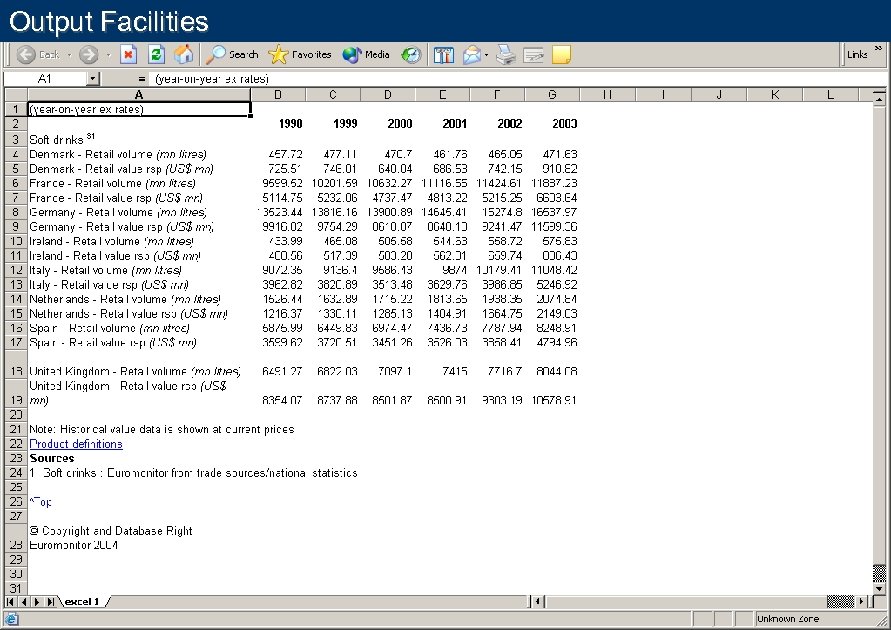Click the Edit in Excel toolbar icon

coord(533,54)
